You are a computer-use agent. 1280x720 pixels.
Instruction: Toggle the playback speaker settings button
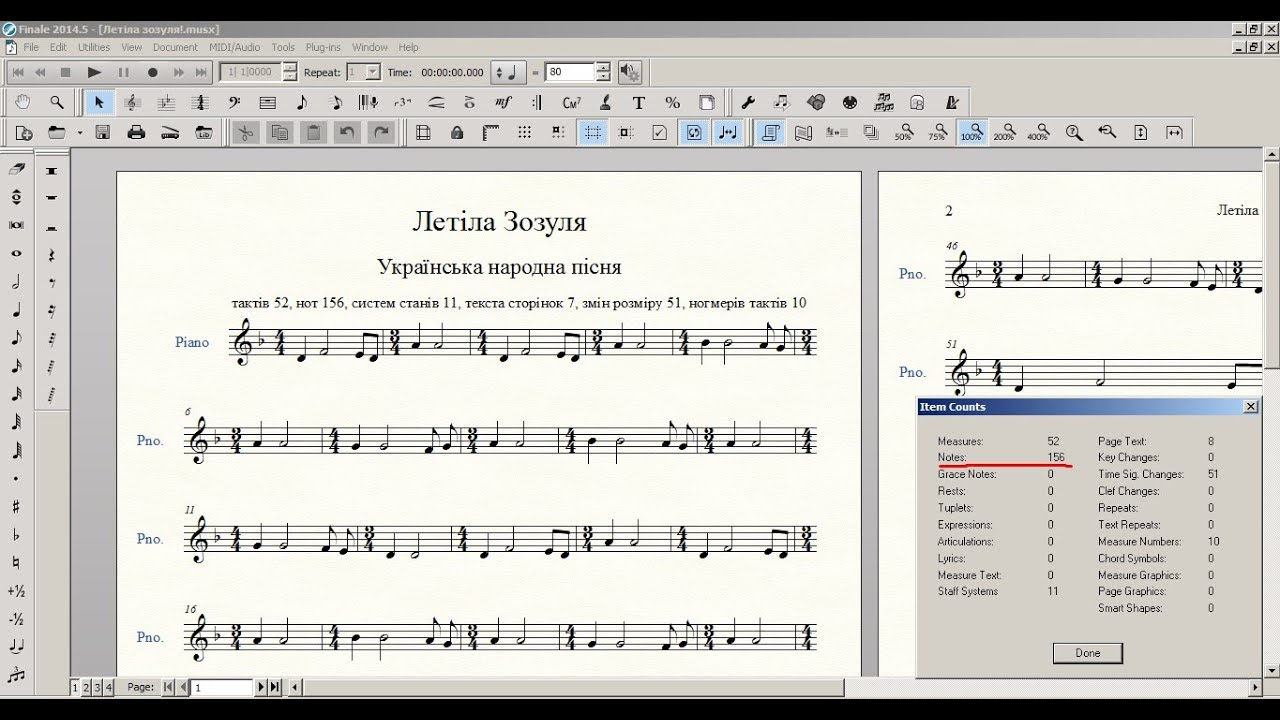[630, 72]
